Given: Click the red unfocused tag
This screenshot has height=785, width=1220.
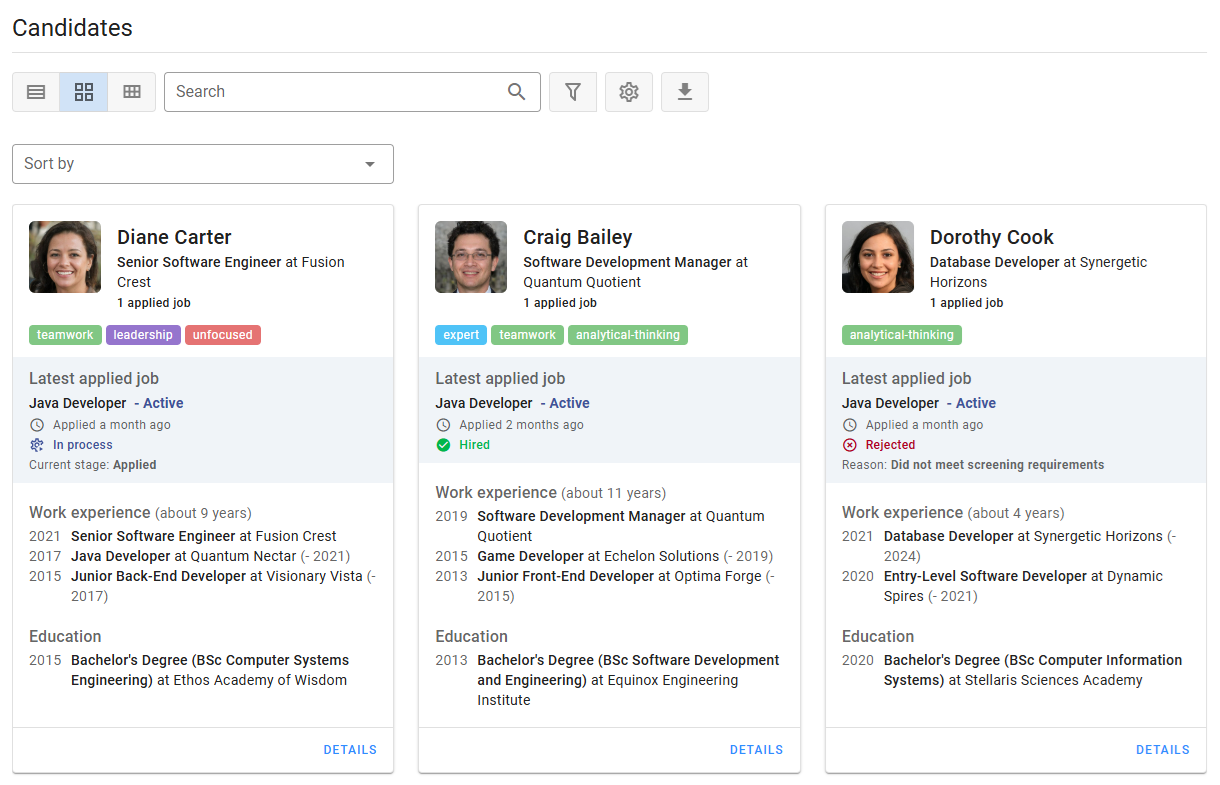Looking at the screenshot, I should coord(222,335).
